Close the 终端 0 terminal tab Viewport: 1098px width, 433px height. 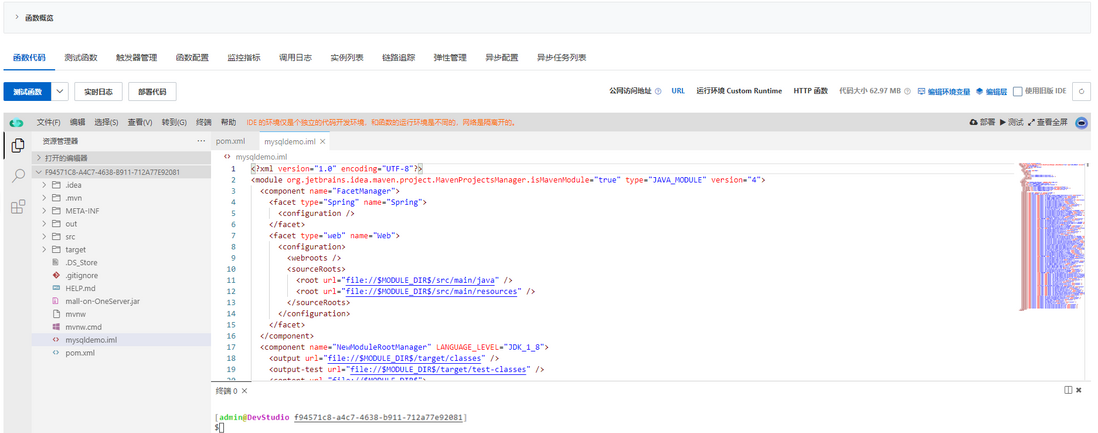click(245, 390)
